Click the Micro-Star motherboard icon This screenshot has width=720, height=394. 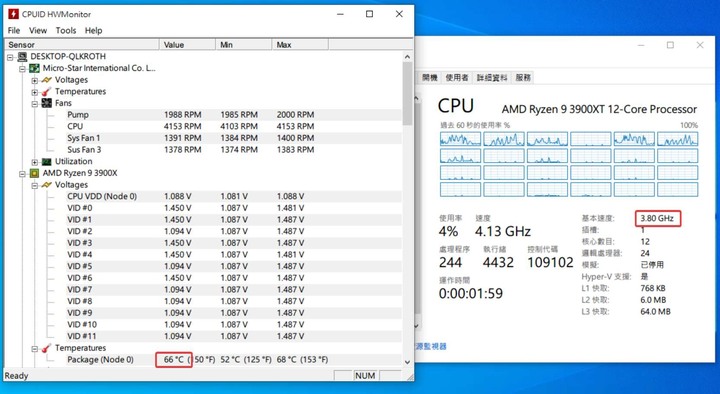pos(34,68)
